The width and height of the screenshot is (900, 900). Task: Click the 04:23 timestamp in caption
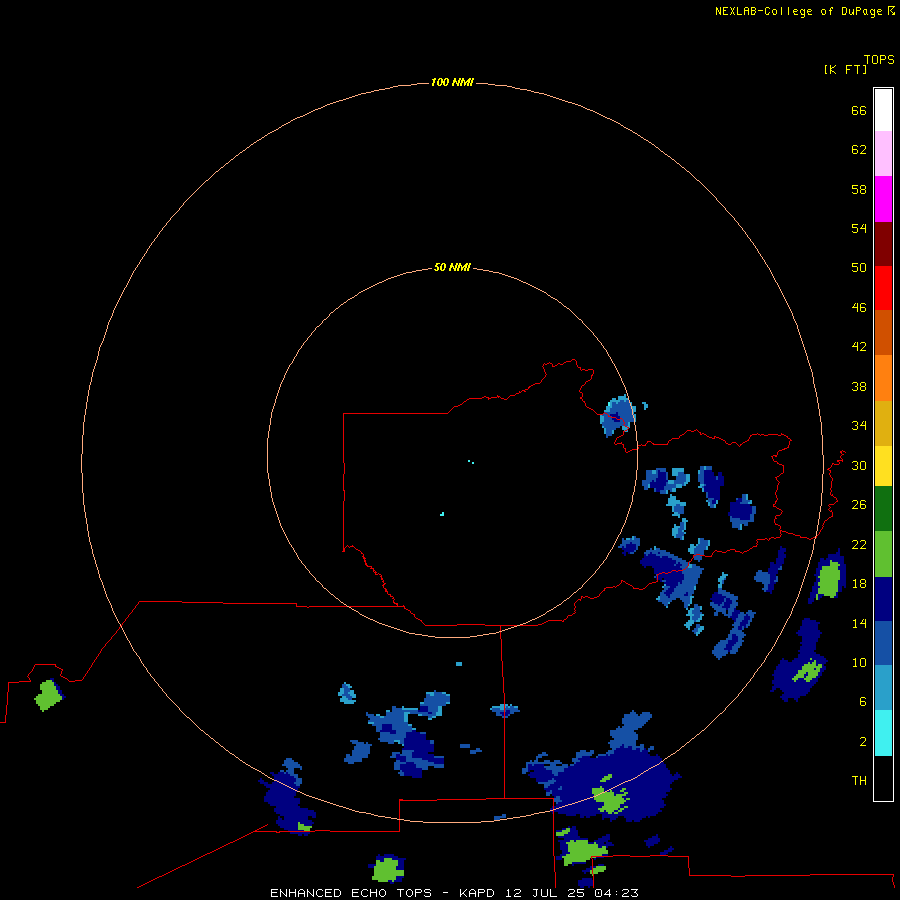pos(616,893)
